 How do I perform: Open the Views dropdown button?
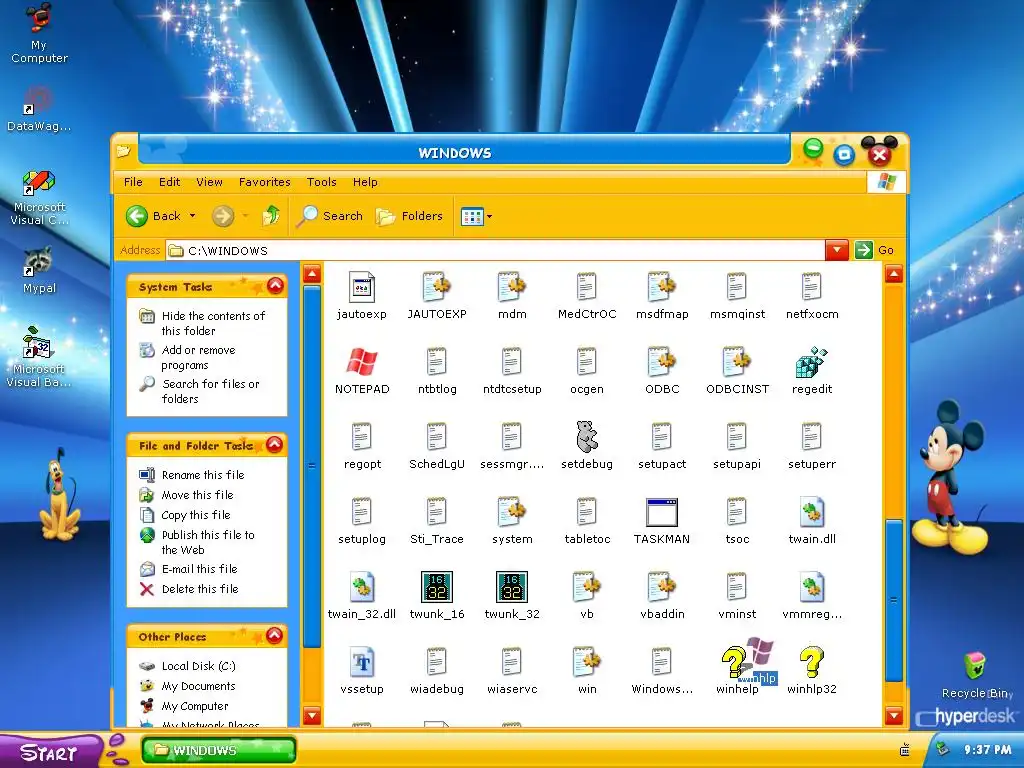pyautogui.click(x=476, y=216)
